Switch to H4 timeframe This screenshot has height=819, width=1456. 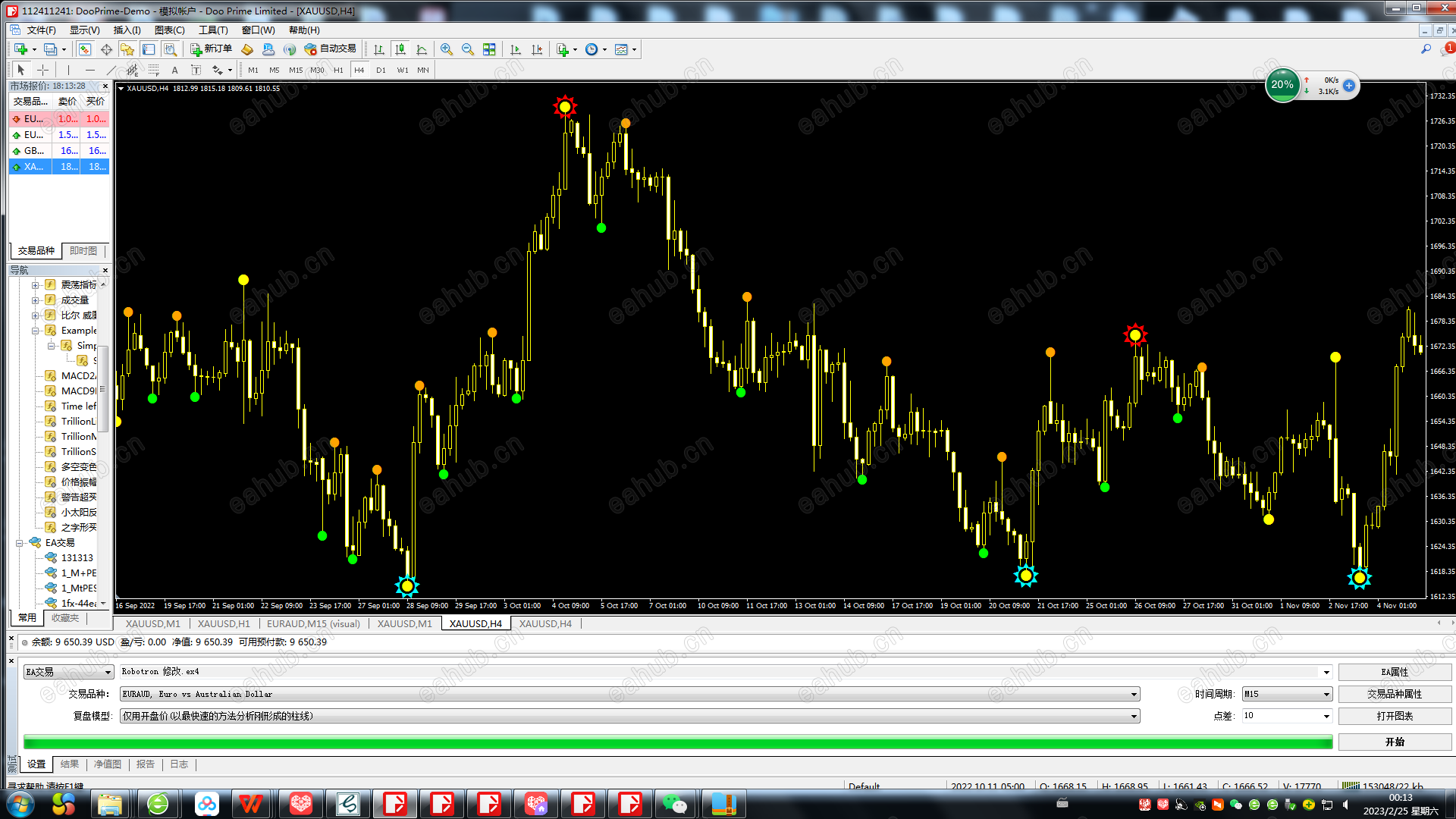click(359, 70)
